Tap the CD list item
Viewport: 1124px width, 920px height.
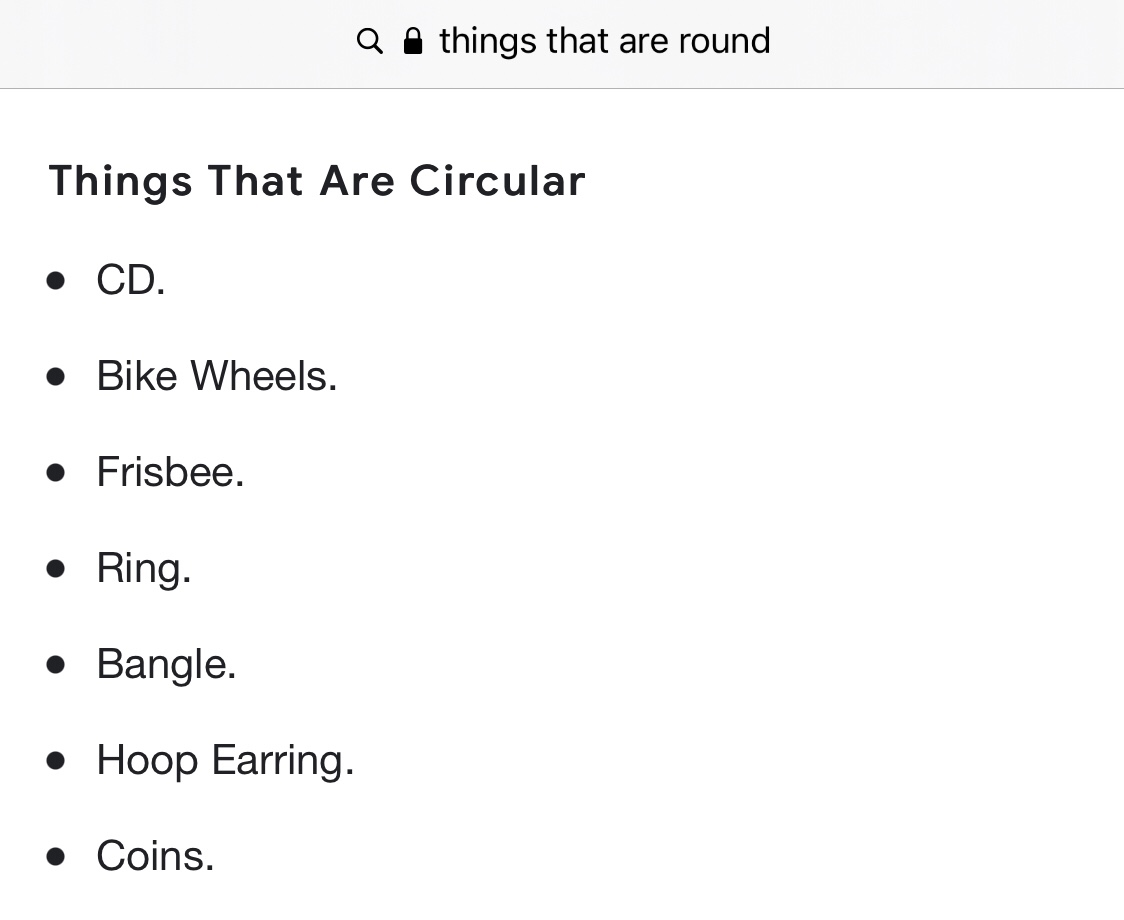(130, 280)
